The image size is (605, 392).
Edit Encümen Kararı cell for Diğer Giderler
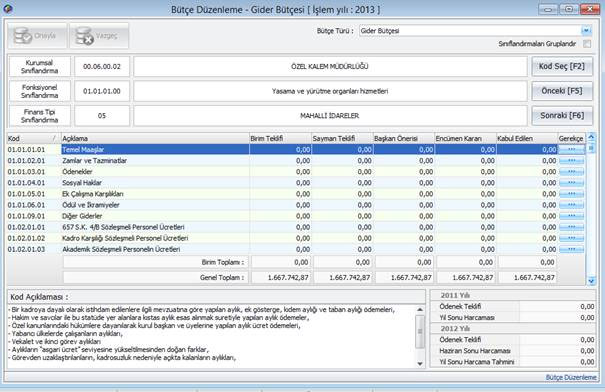pos(465,216)
